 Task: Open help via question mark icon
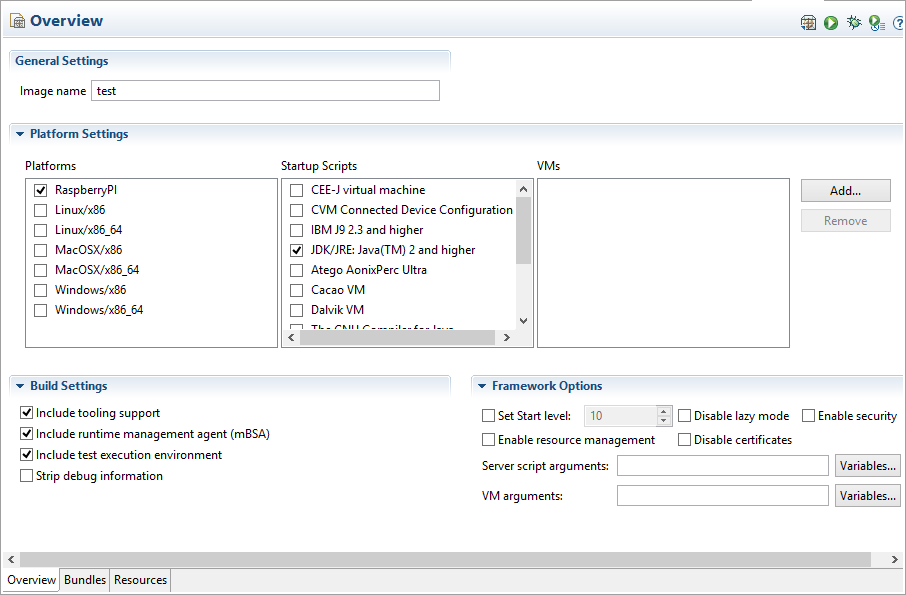coord(898,22)
